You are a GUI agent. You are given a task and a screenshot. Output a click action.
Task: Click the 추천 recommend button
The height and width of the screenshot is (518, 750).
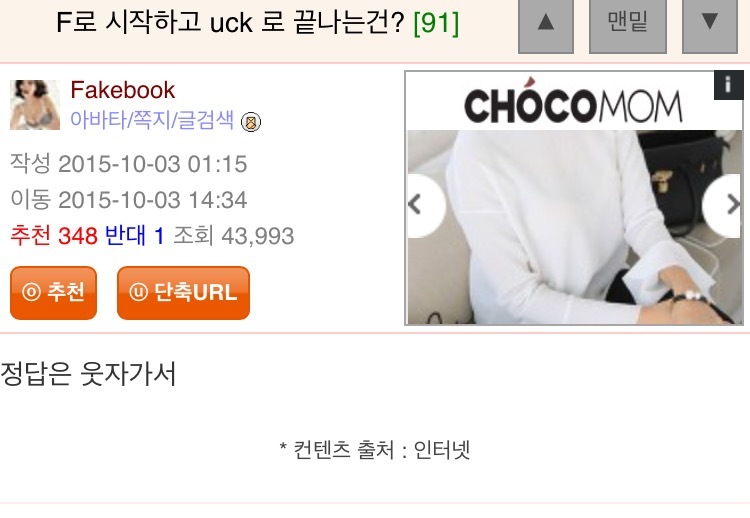coord(54,293)
